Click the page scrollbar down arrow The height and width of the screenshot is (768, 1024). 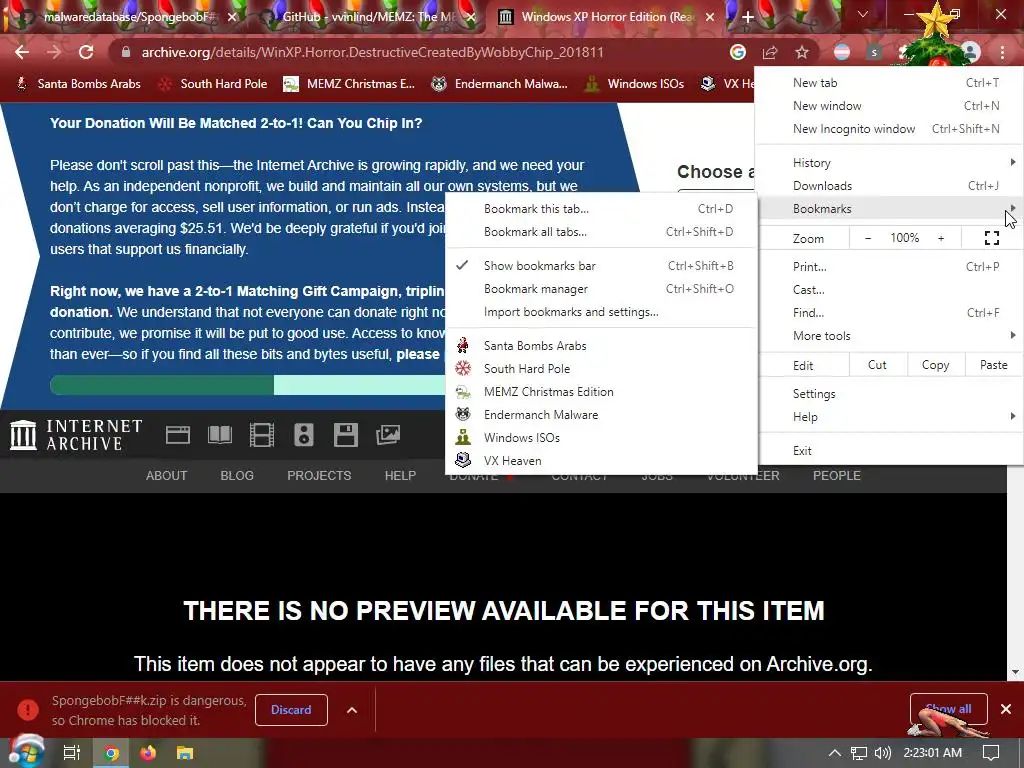pos(1015,672)
